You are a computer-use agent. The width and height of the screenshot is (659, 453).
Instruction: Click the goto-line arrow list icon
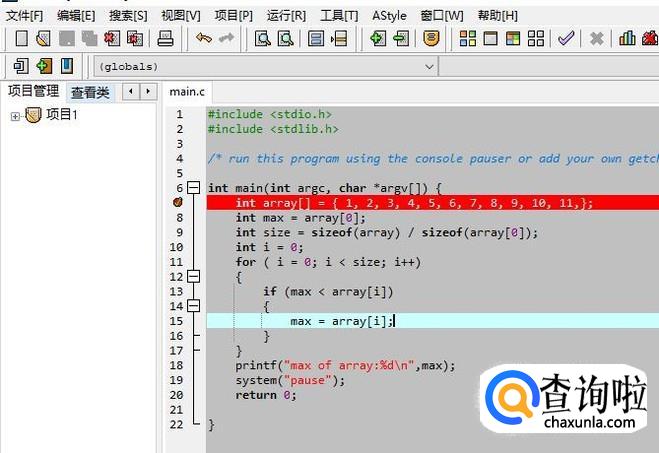click(339, 39)
